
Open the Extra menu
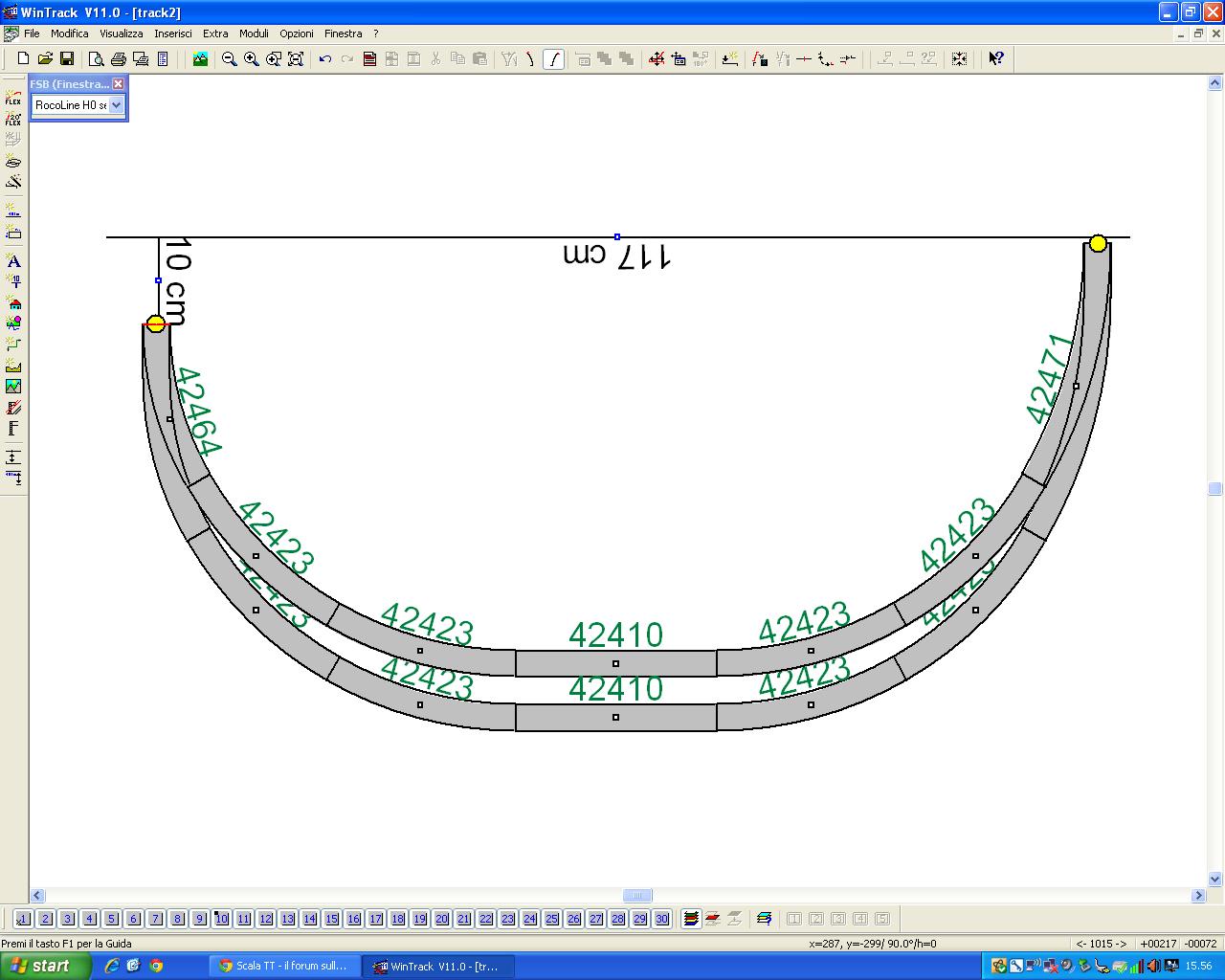point(215,33)
